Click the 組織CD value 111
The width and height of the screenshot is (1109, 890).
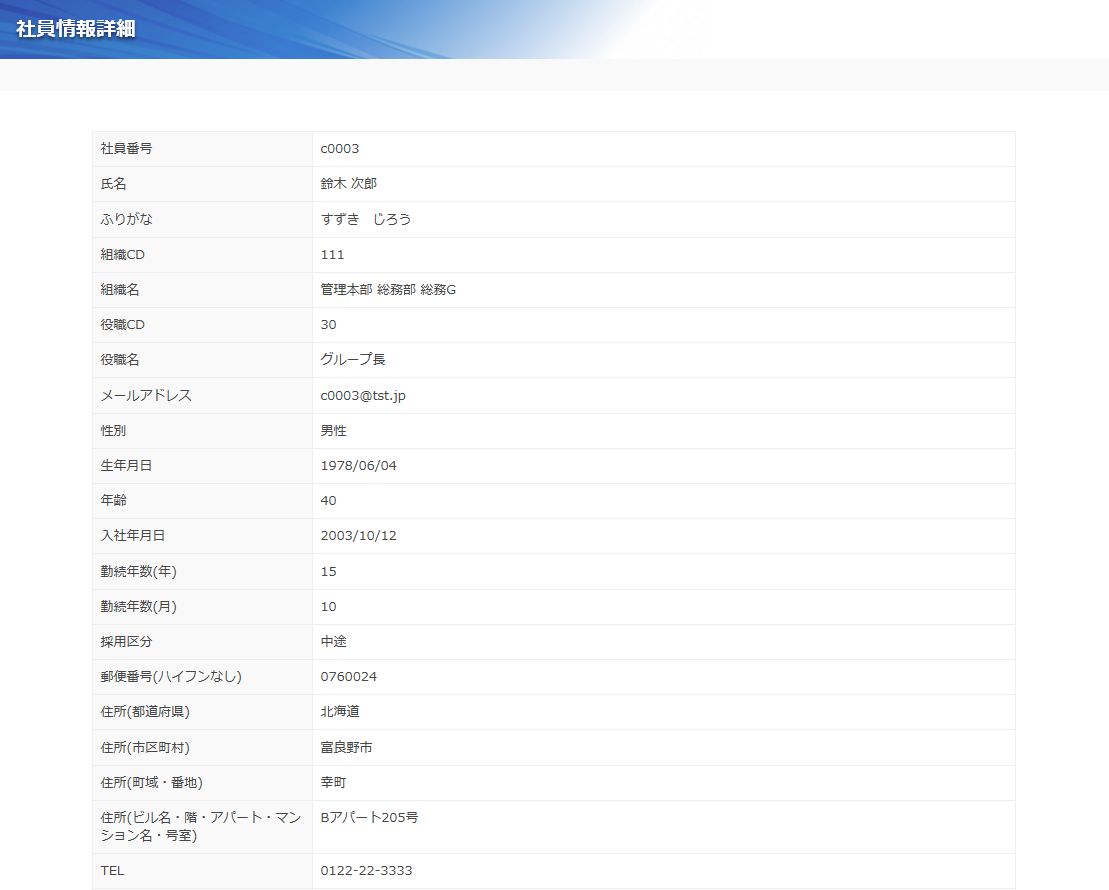tap(332, 255)
